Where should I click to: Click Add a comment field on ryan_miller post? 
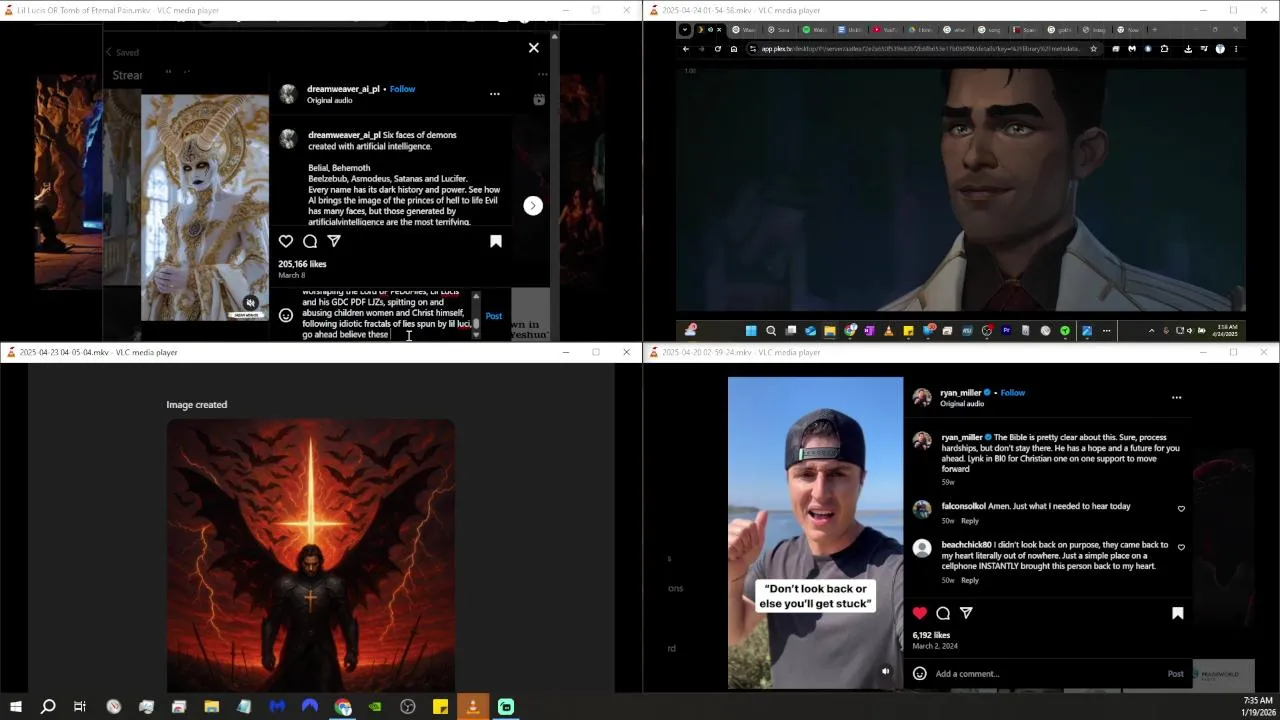coord(1045,674)
